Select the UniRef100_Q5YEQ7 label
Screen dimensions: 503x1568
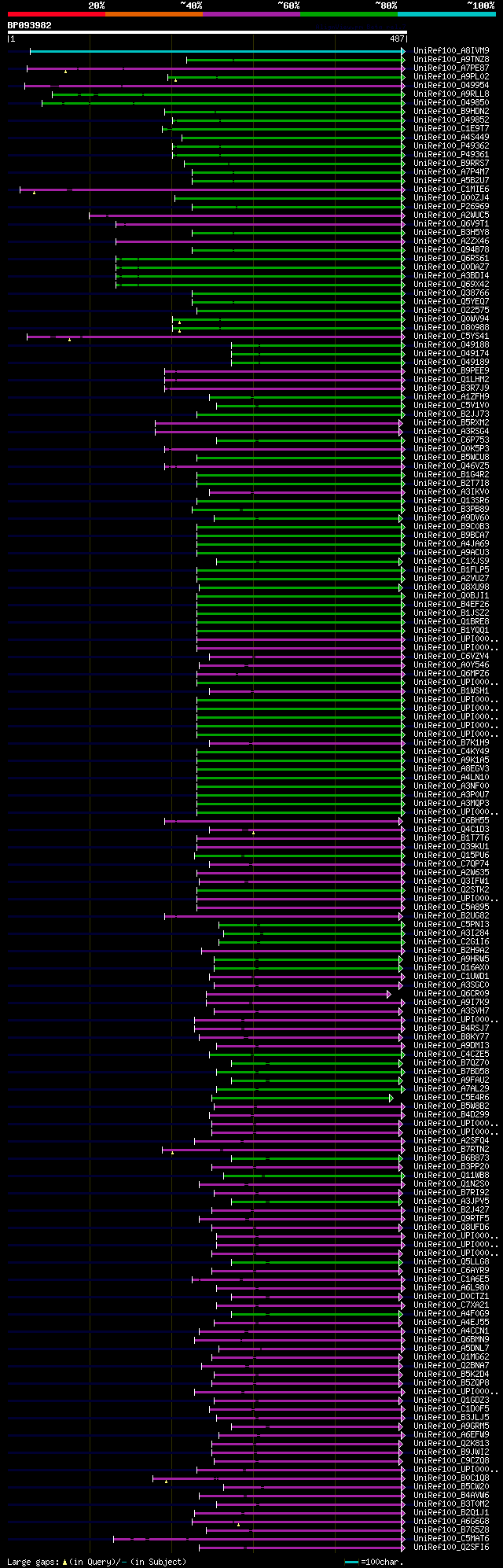[451, 302]
